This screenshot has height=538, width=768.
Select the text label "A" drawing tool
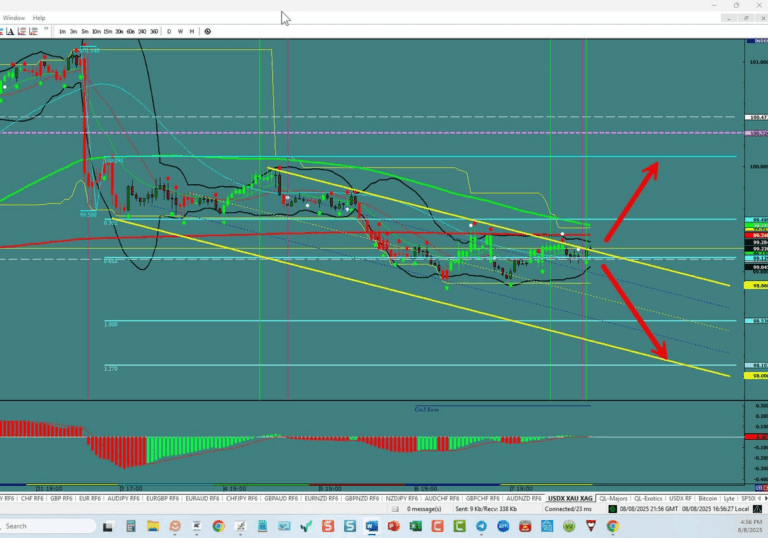coord(10,31)
